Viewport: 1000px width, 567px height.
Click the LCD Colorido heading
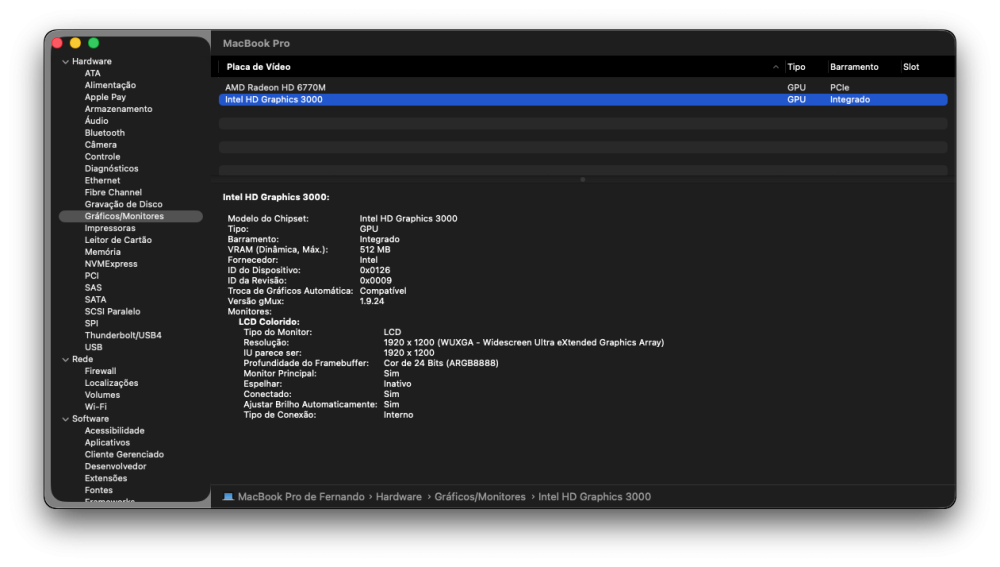click(x=268, y=322)
